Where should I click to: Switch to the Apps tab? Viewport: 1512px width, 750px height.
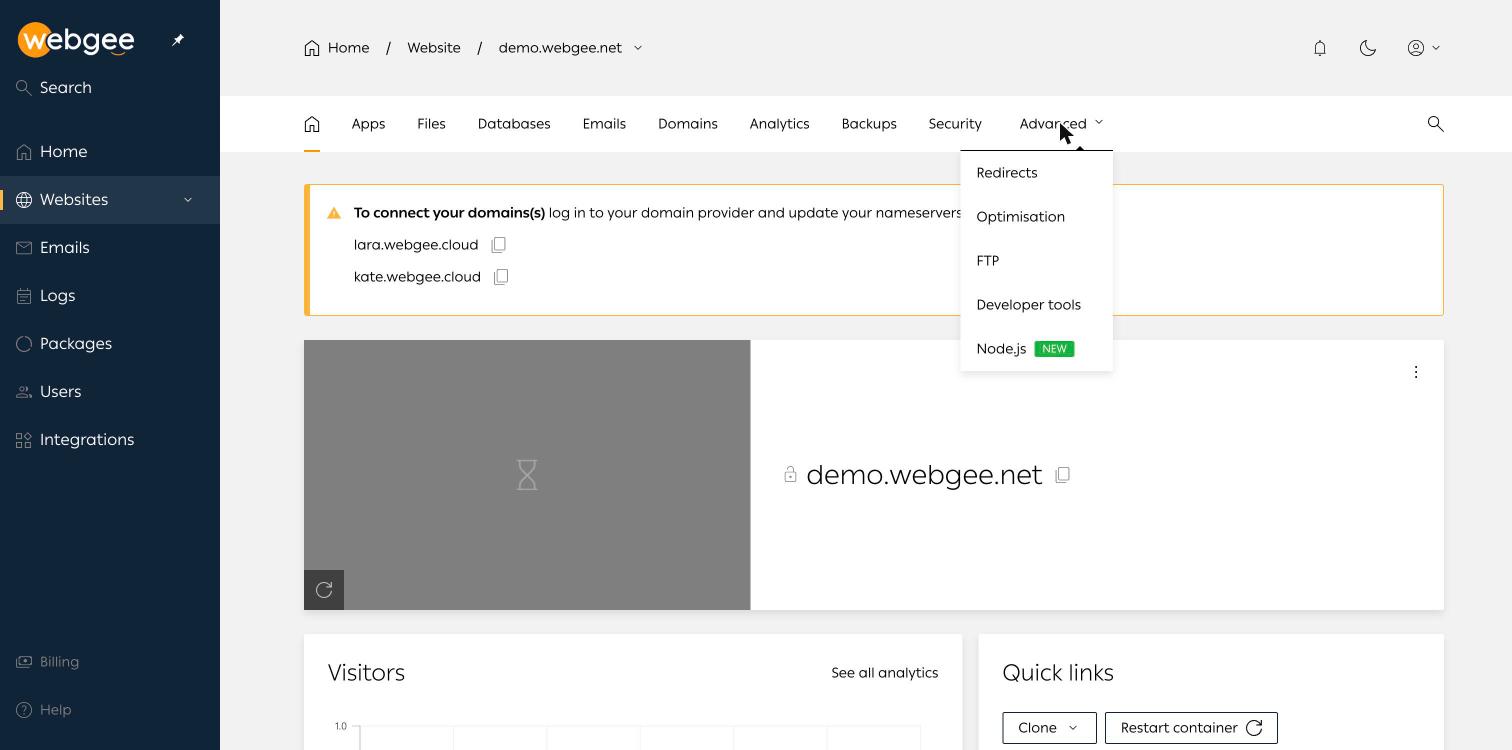(x=368, y=124)
